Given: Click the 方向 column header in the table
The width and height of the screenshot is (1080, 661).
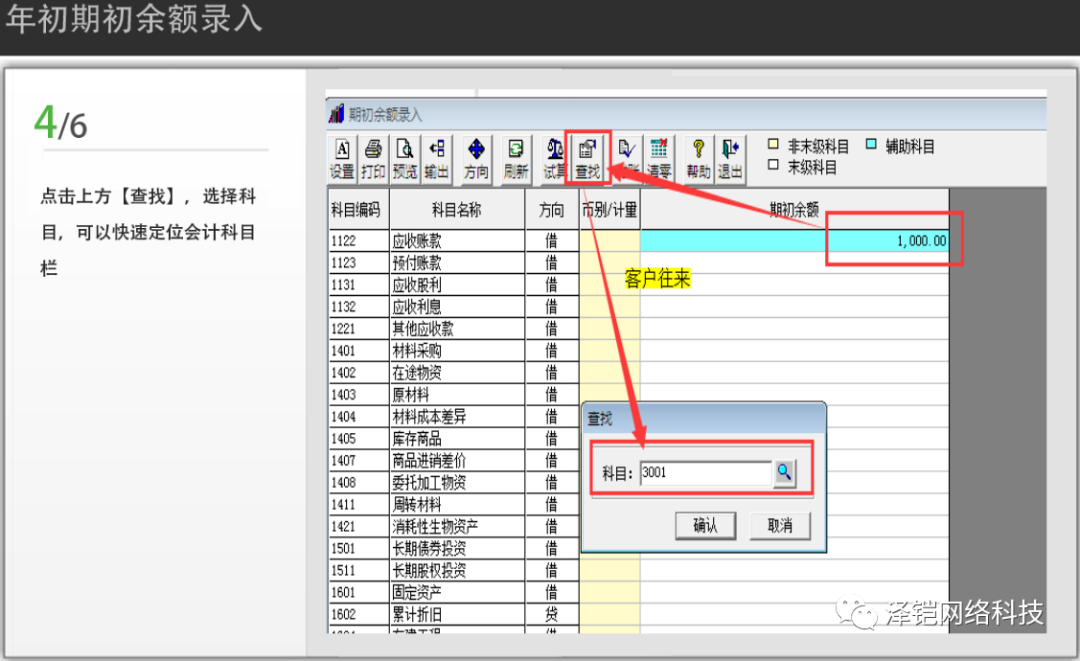Looking at the screenshot, I should point(552,210).
